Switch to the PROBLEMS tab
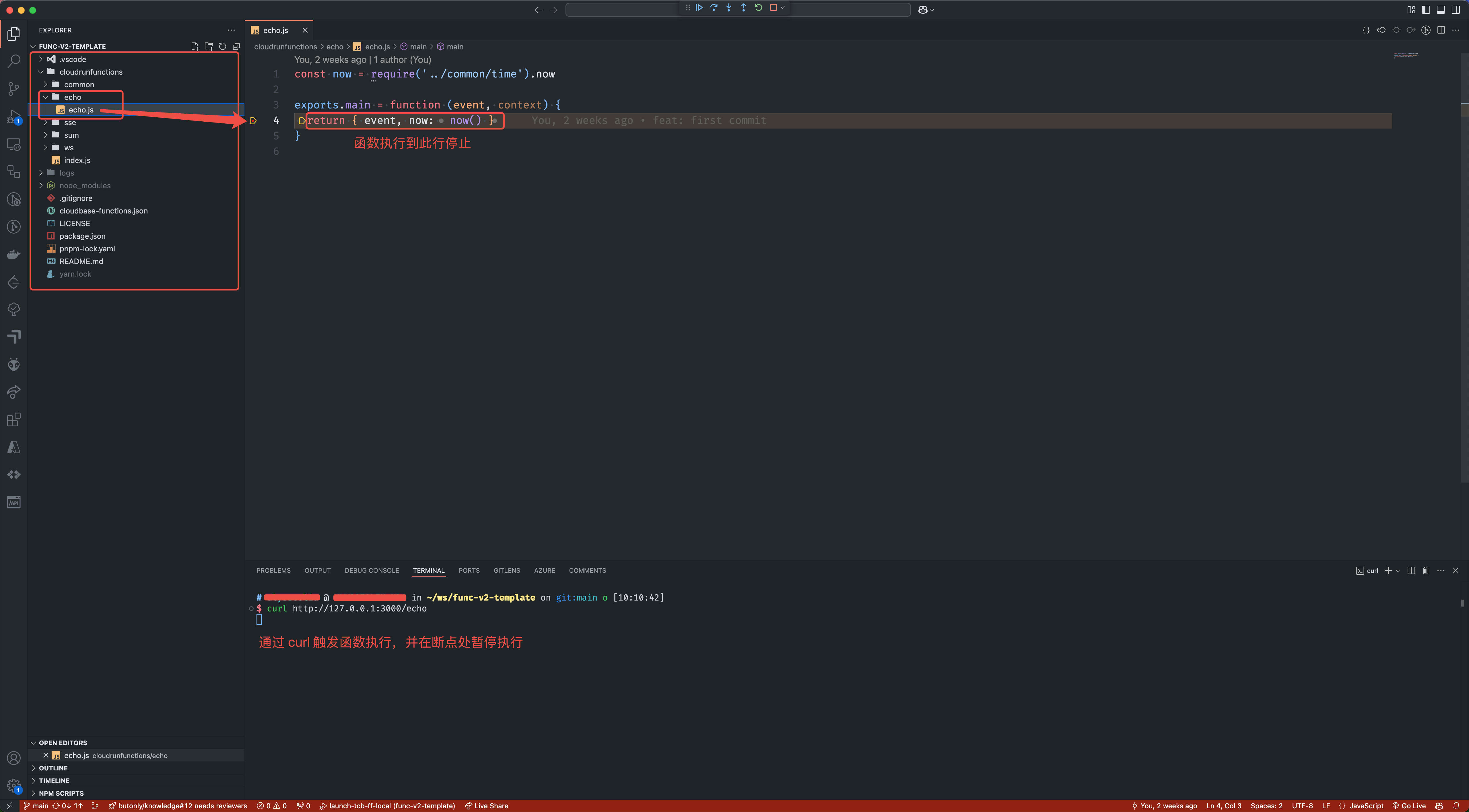 [x=273, y=570]
